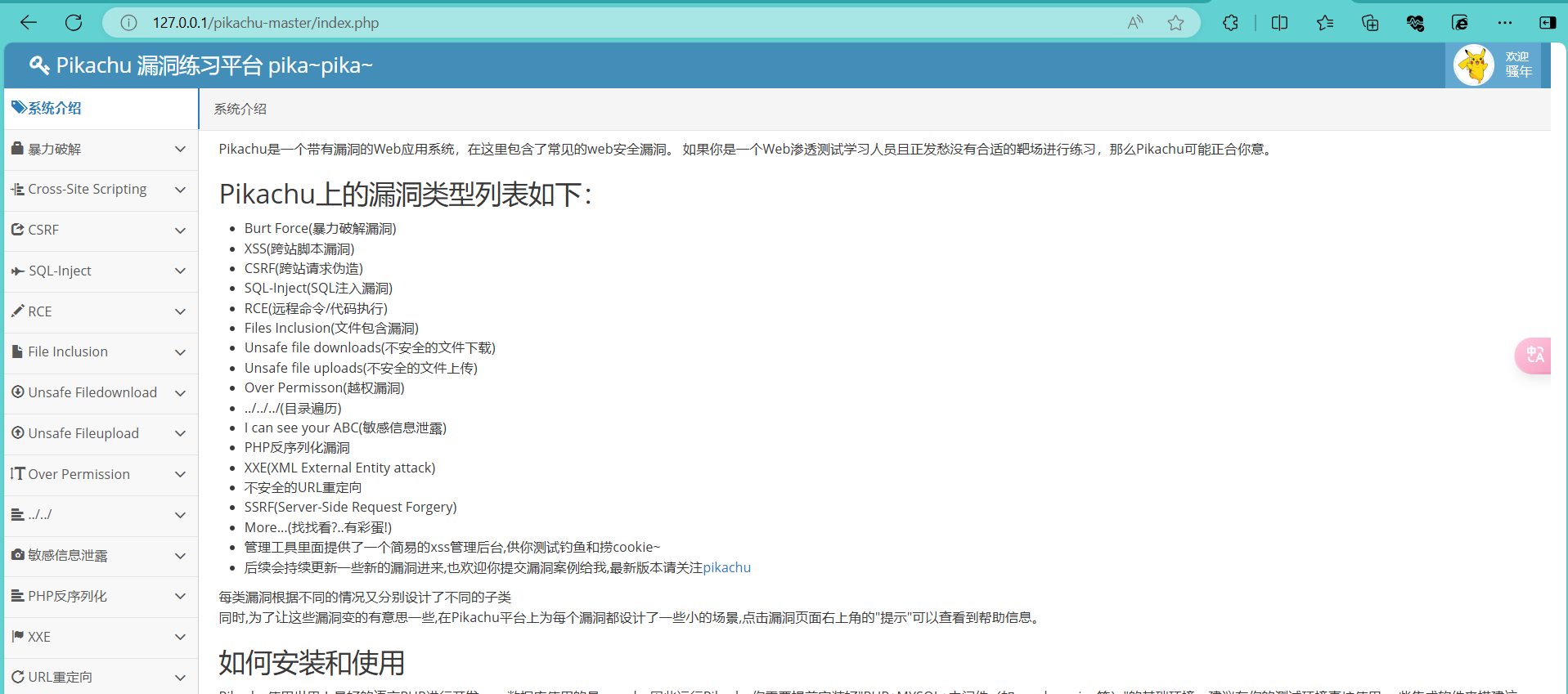Viewport: 1568px width, 694px height.
Task: View site information icon in address bar
Action: (128, 23)
